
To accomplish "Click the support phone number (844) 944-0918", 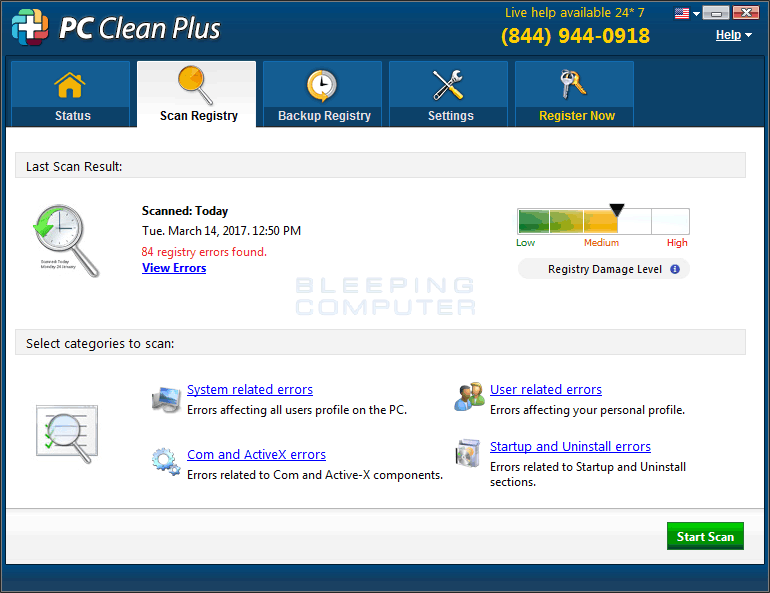I will 576,36.
